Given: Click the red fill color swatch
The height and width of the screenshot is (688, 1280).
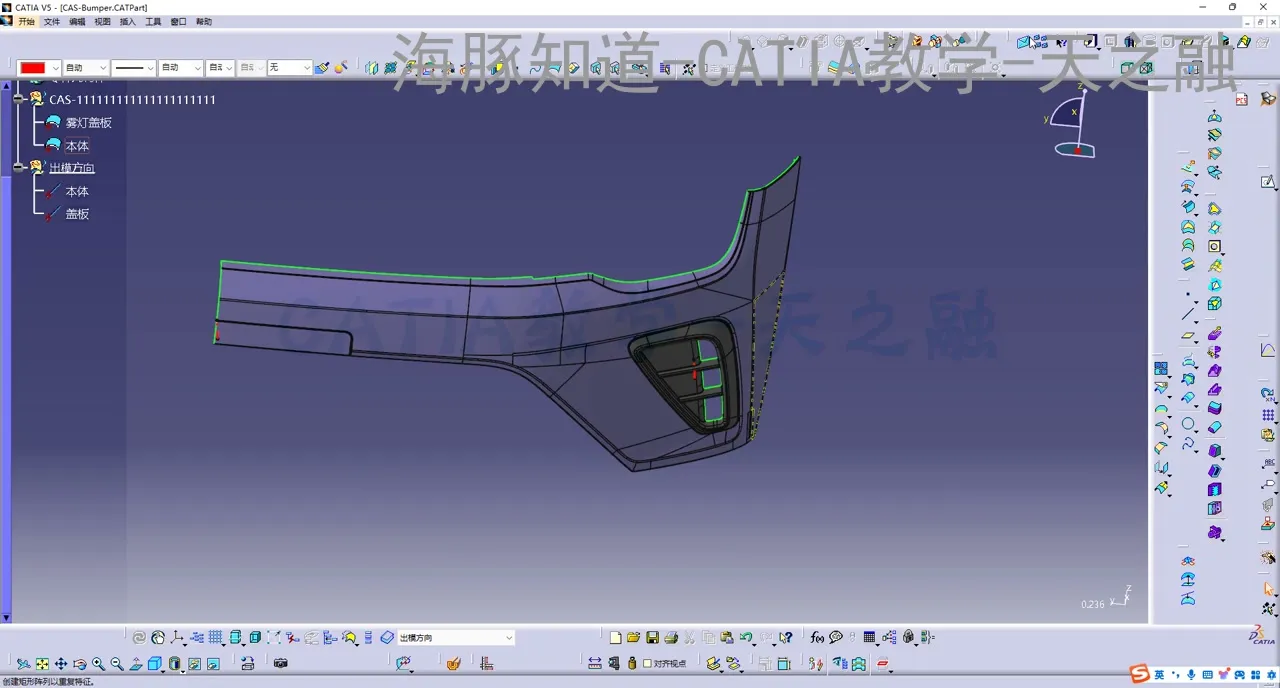Looking at the screenshot, I should coord(33,68).
